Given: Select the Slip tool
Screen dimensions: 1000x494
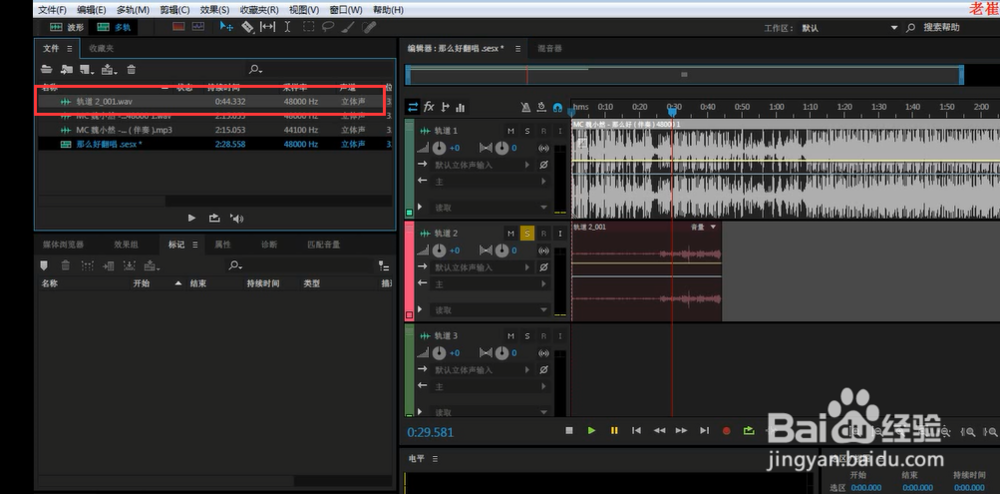Looking at the screenshot, I should [268, 27].
